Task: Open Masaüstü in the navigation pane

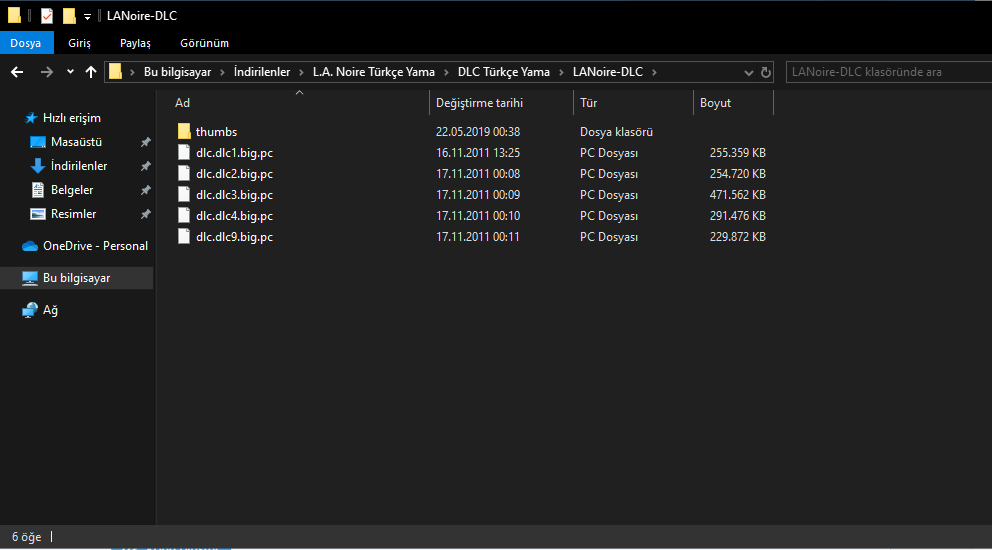Action: coord(77,142)
